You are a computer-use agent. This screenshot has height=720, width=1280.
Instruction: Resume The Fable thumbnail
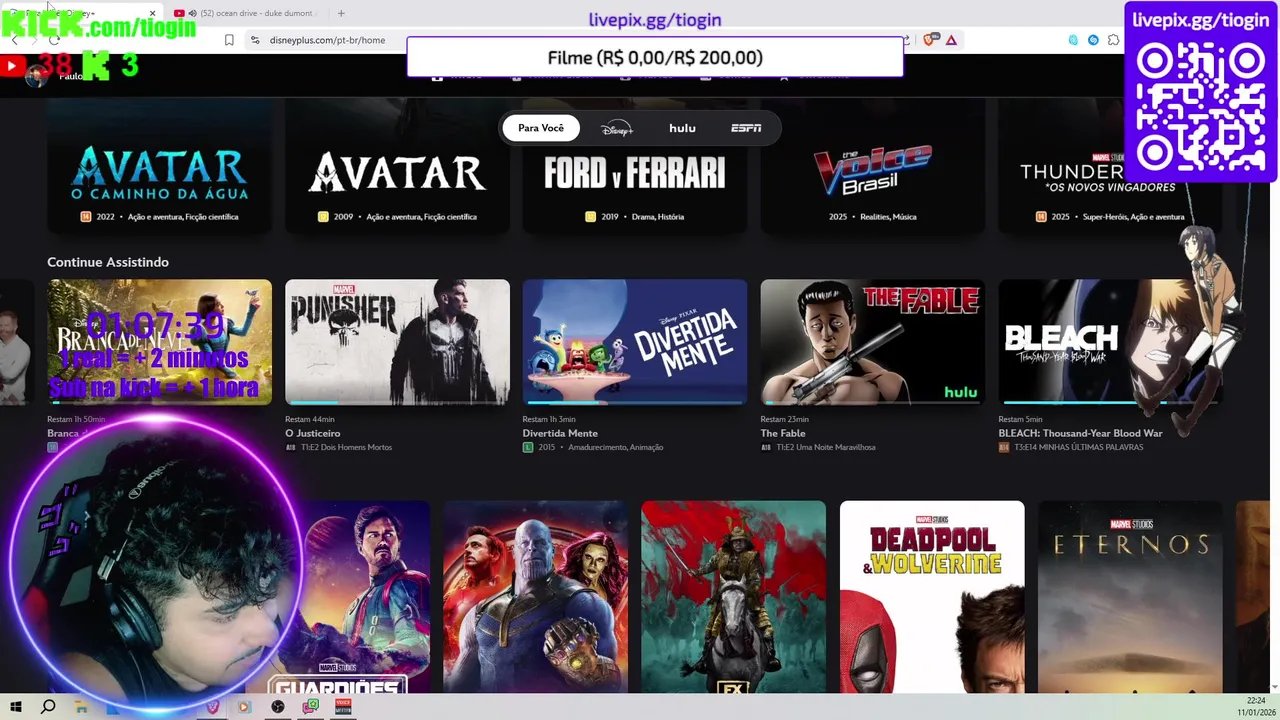point(872,342)
